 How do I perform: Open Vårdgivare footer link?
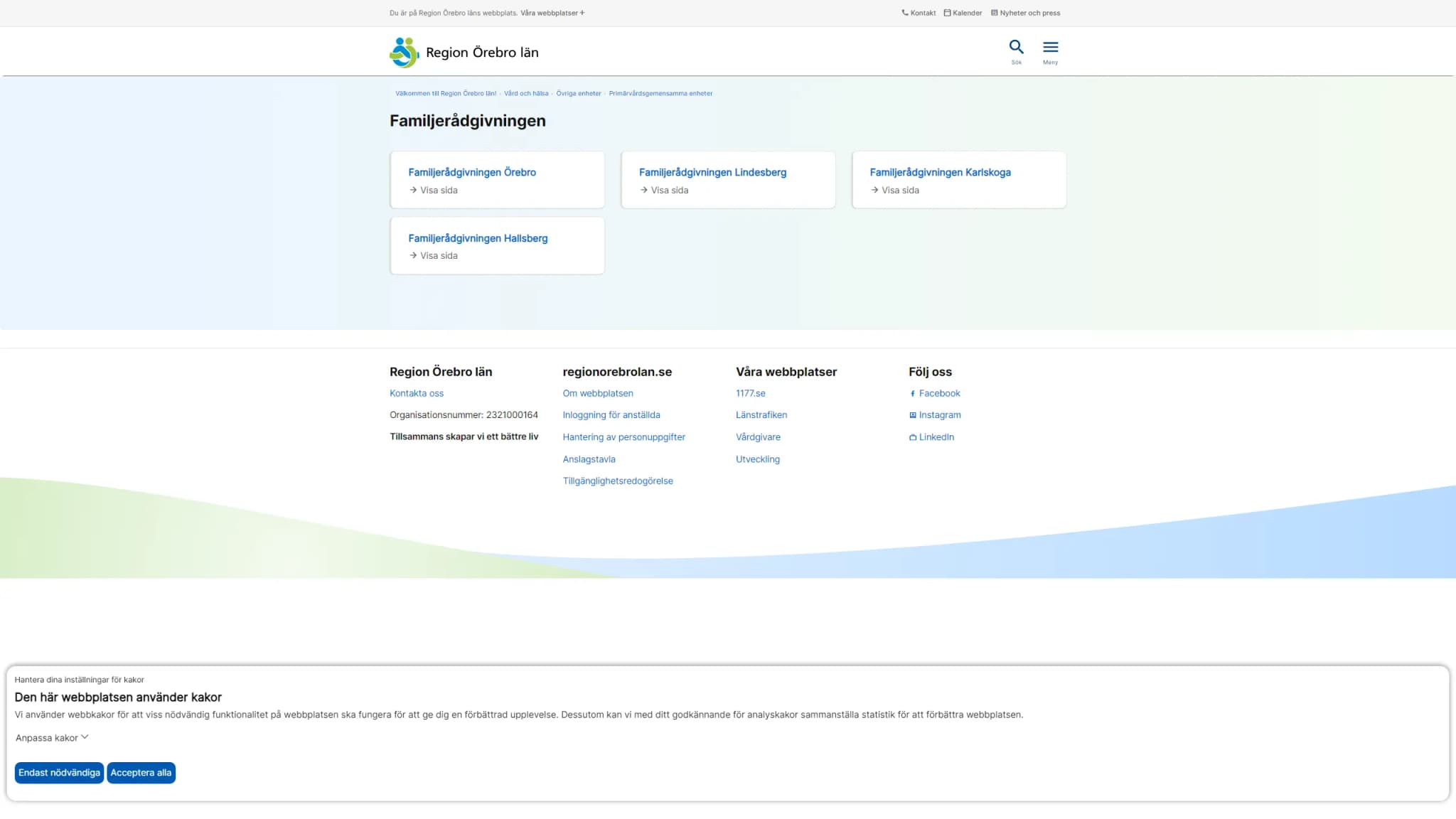pos(758,437)
